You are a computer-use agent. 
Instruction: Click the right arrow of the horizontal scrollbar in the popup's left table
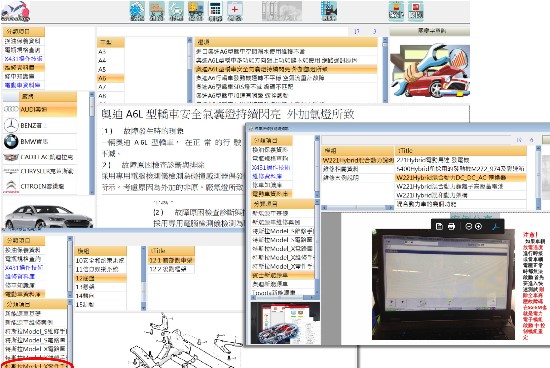point(390,208)
